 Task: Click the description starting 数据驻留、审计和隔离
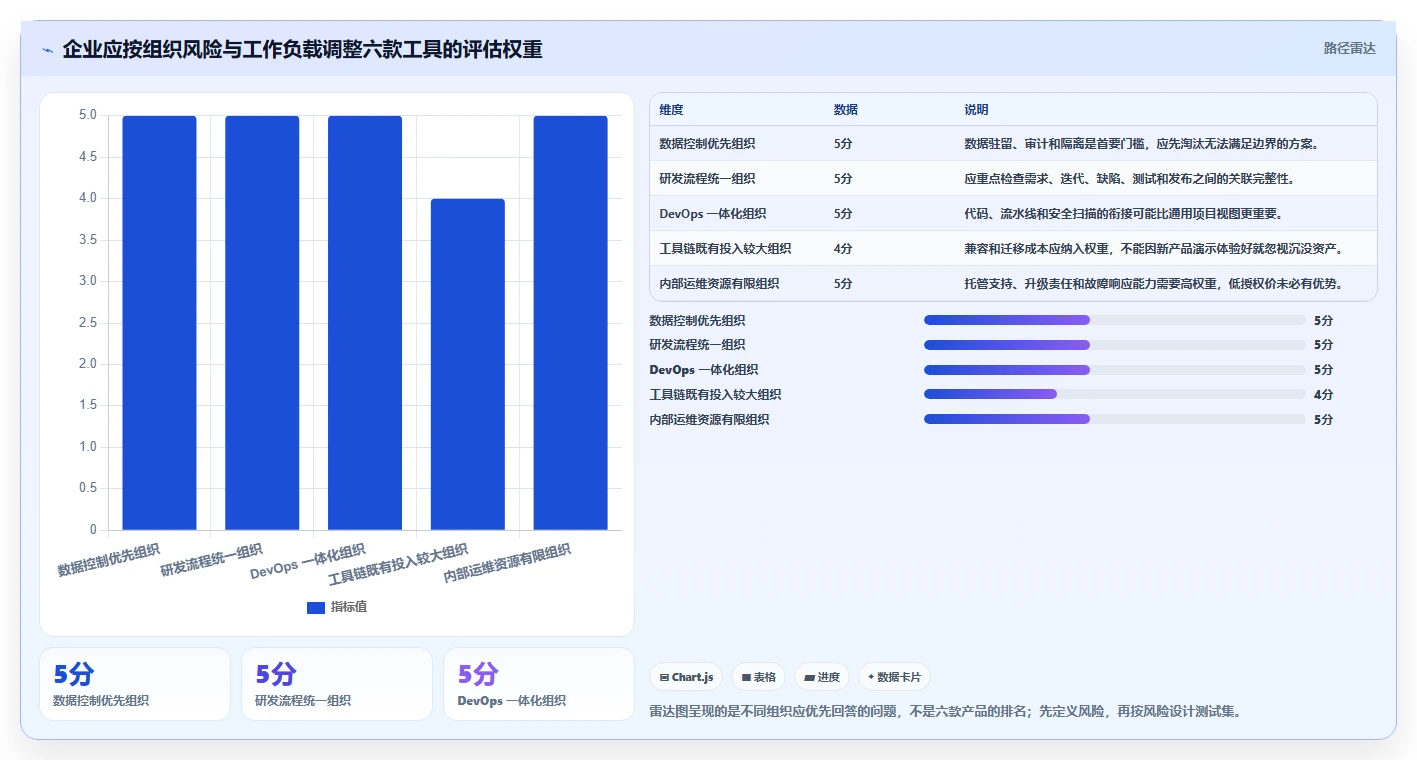coord(1141,144)
